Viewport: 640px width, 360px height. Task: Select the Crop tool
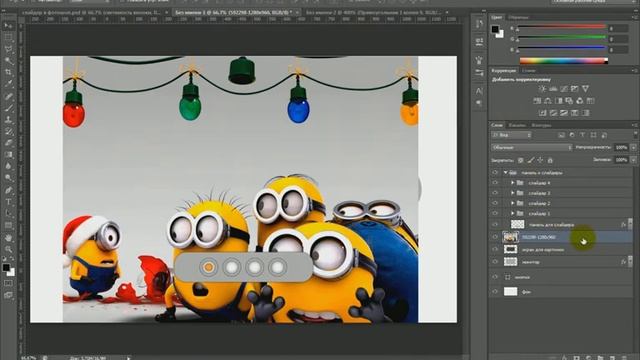coord(8,72)
